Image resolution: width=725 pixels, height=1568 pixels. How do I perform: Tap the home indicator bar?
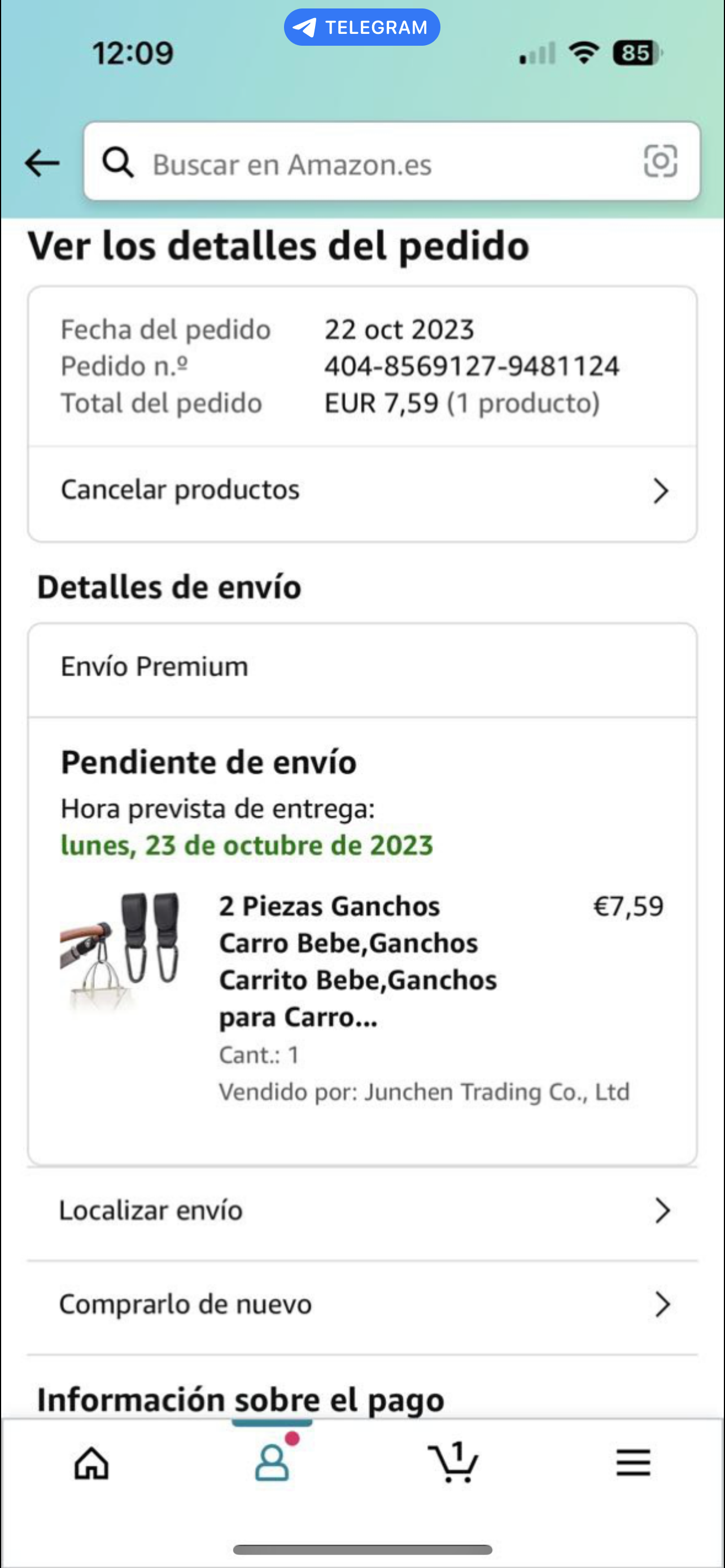tap(362, 1550)
